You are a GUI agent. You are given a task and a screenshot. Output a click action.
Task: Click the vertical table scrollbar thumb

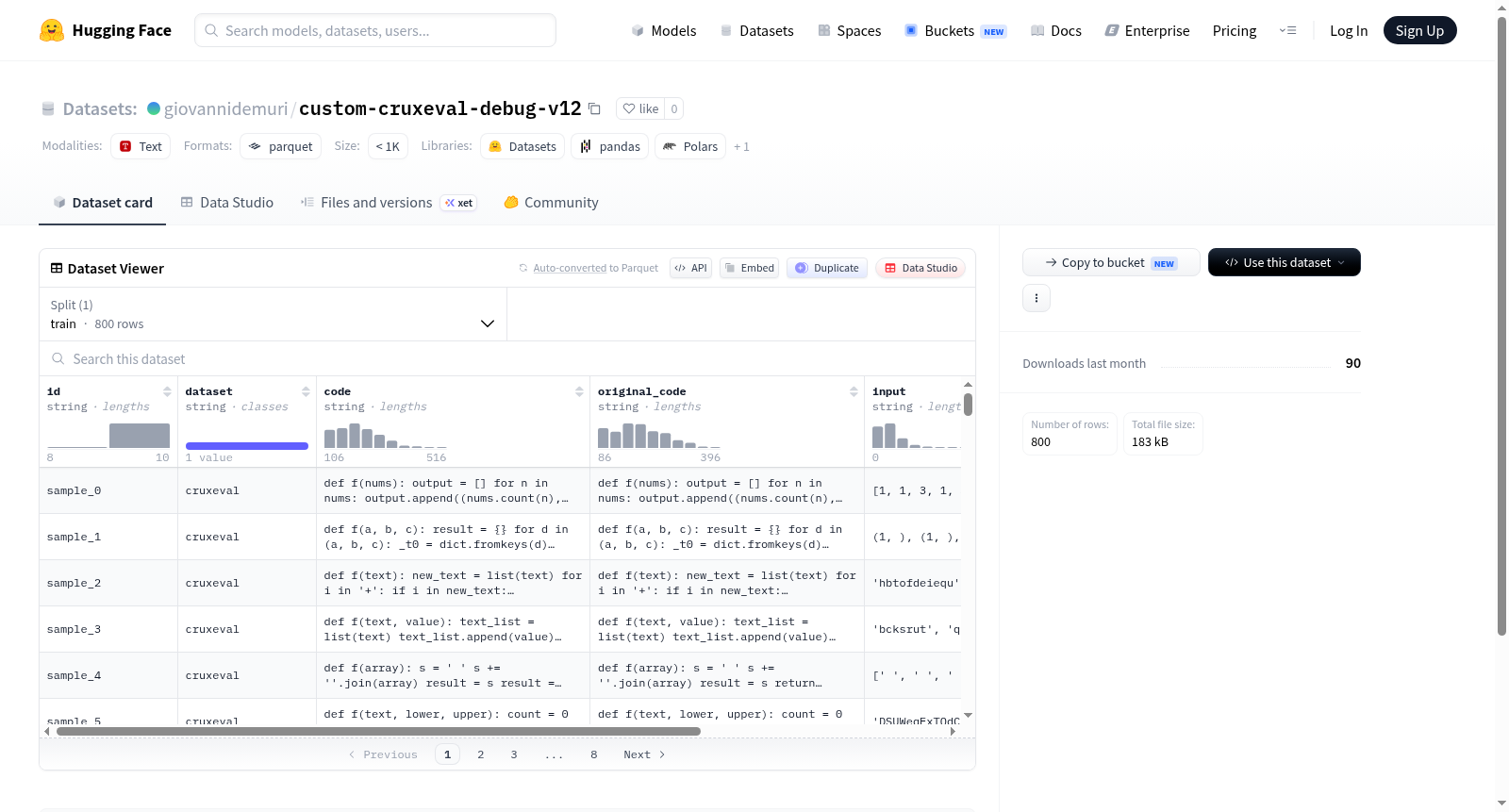(x=968, y=405)
